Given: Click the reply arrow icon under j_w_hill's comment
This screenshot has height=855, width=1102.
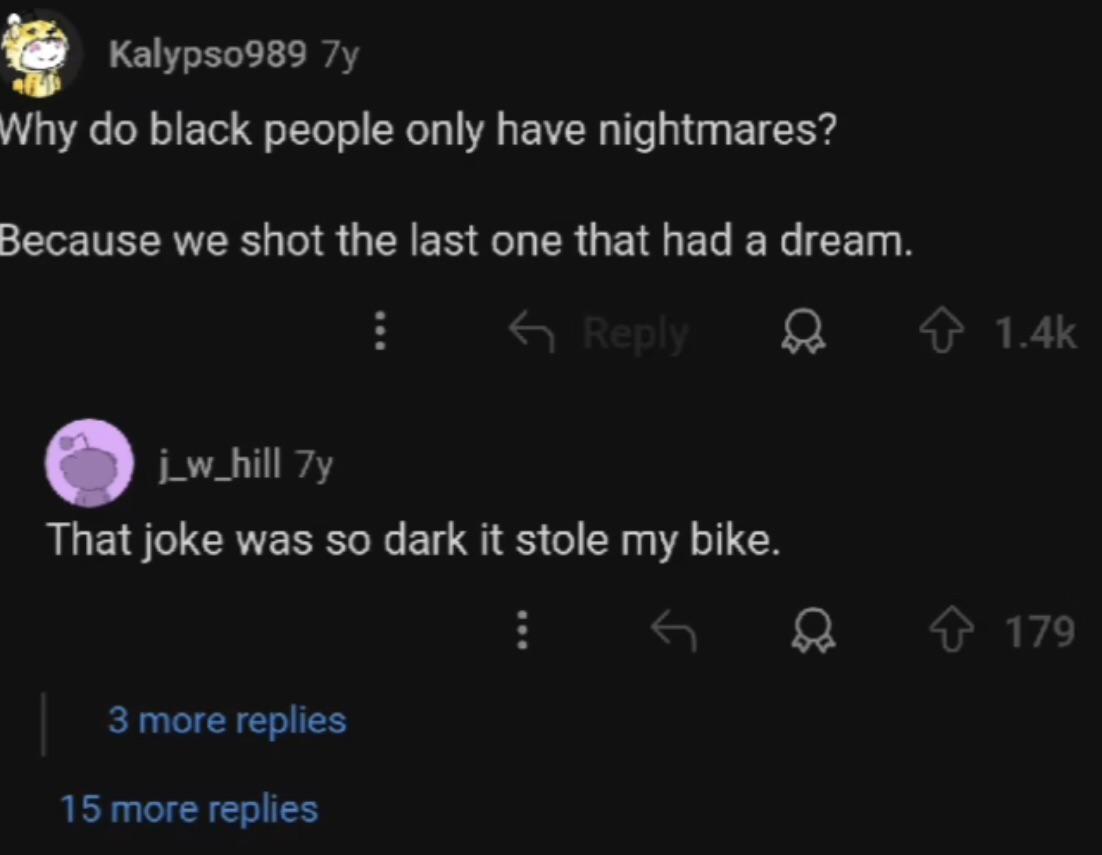Looking at the screenshot, I should 673,630.
